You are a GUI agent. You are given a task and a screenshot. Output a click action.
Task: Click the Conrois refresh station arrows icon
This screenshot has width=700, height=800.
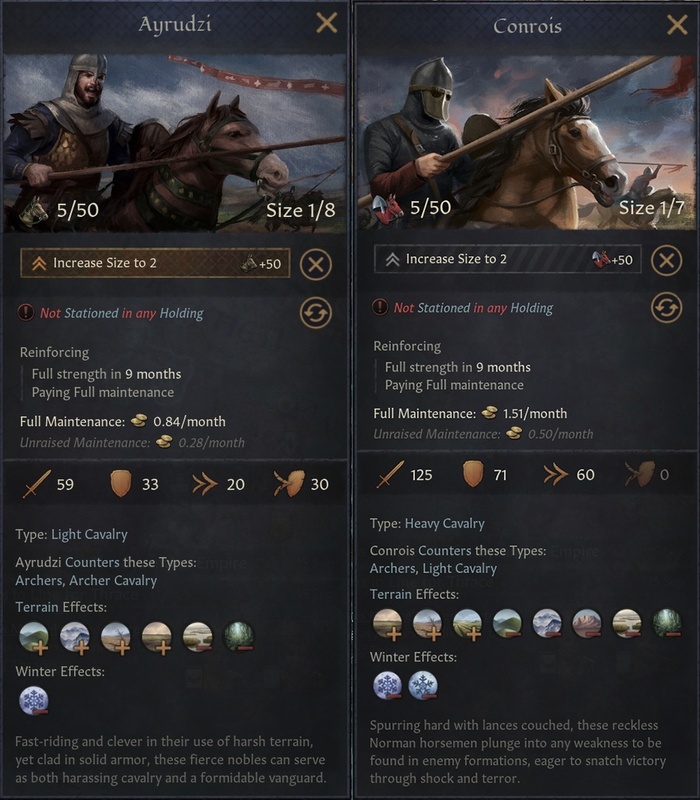tap(666, 308)
